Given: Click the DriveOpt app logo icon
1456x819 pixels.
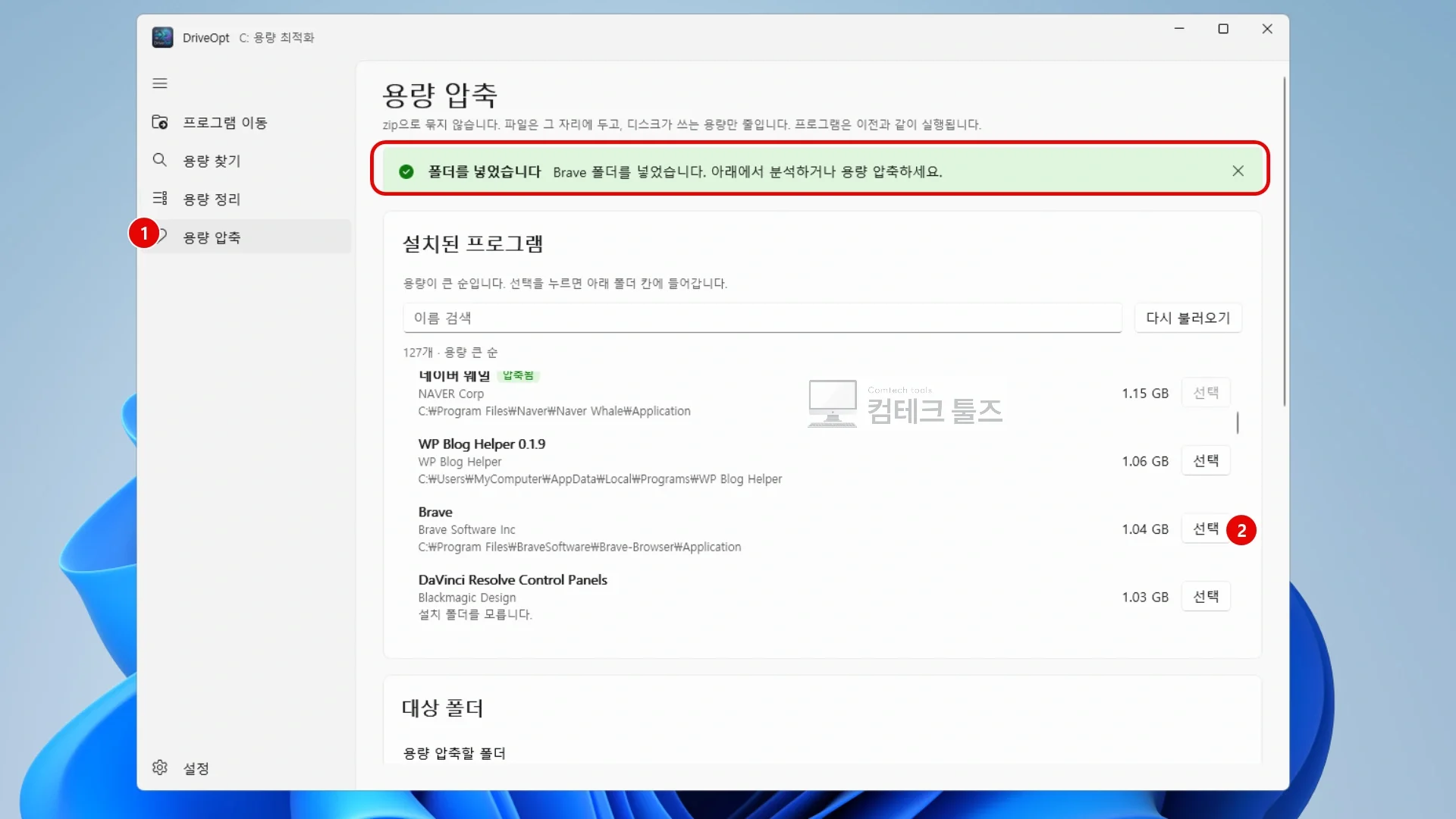Looking at the screenshot, I should 162,37.
